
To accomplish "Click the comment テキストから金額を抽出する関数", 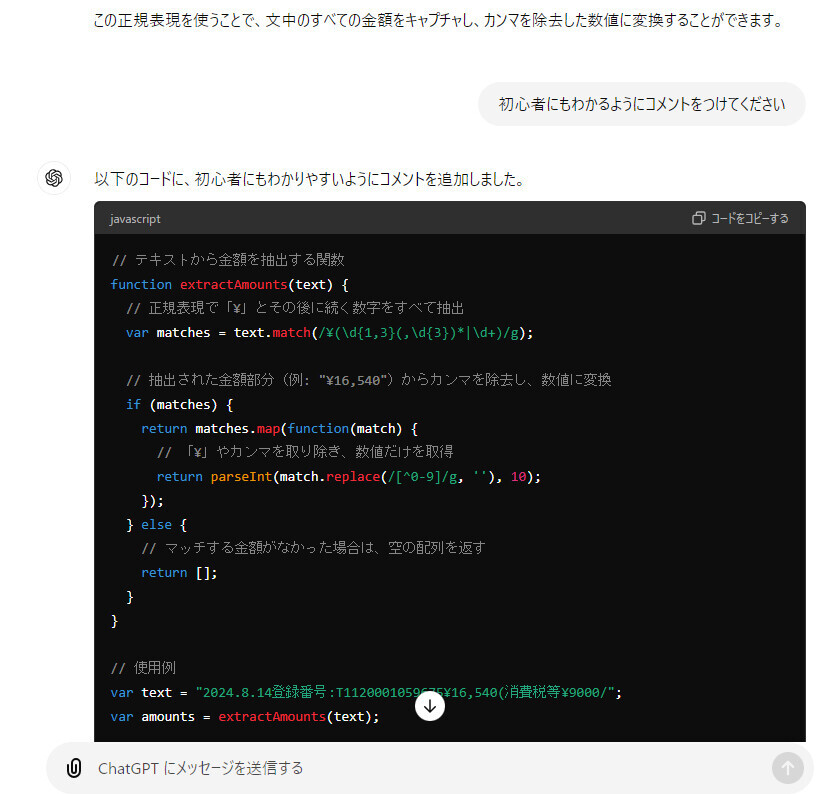I will 228,260.
